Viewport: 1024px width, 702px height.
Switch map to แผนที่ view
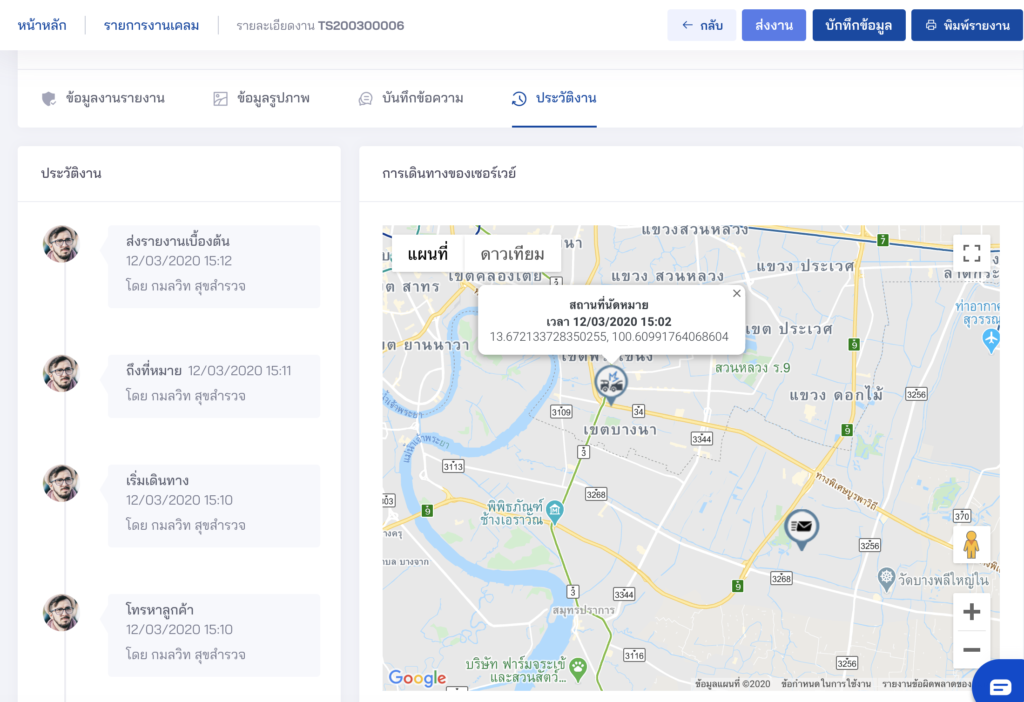coord(428,253)
